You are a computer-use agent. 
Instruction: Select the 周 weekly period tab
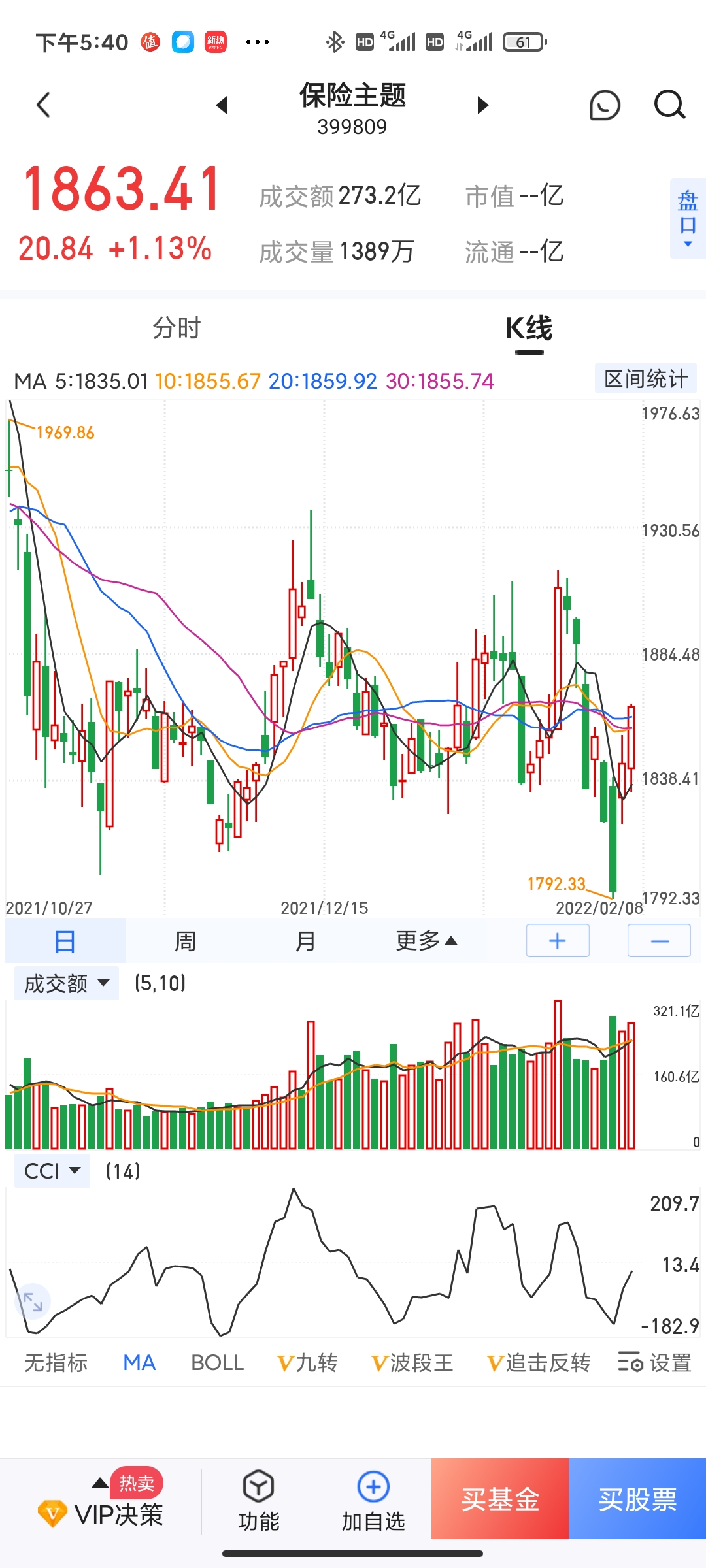pos(185,941)
